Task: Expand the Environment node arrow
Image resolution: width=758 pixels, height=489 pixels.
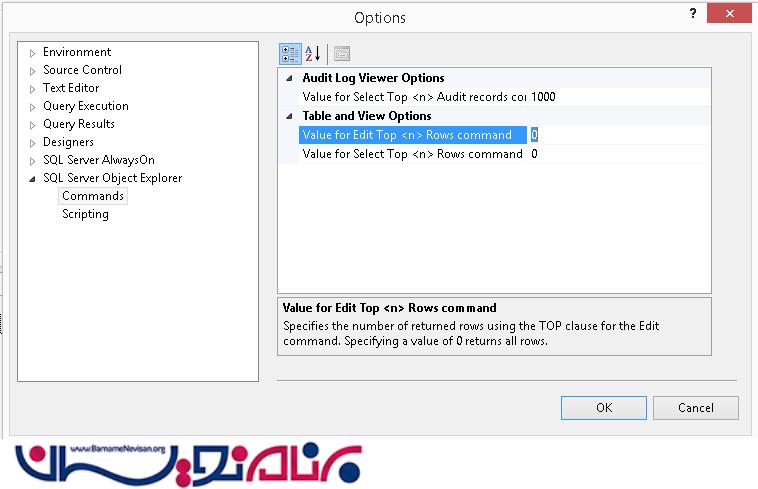Action: click(x=32, y=53)
